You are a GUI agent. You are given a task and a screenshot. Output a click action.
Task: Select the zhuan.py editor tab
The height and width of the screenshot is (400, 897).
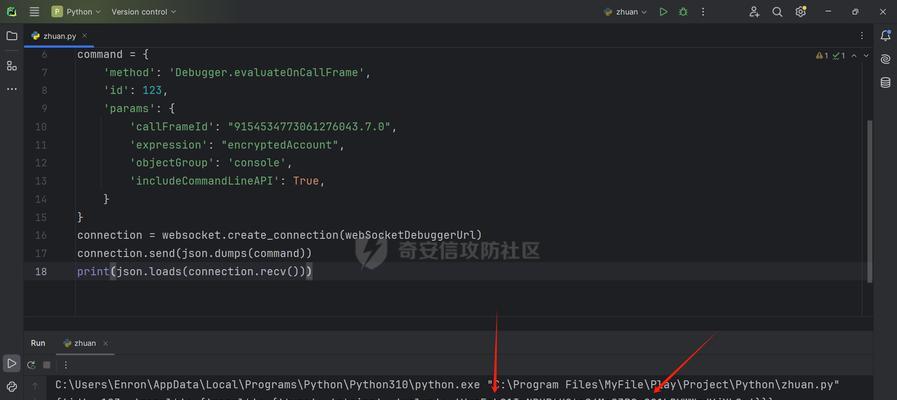(58, 35)
